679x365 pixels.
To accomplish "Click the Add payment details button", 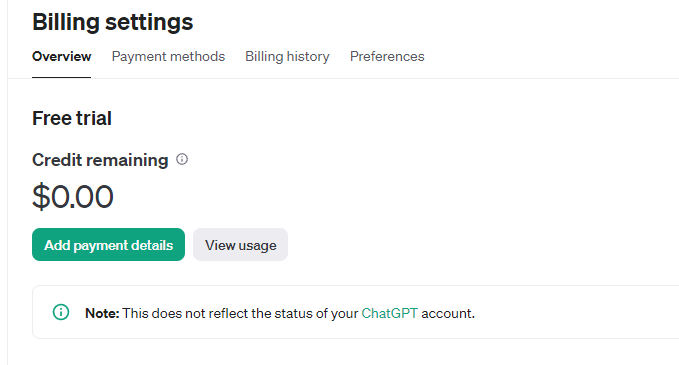I will (x=108, y=245).
